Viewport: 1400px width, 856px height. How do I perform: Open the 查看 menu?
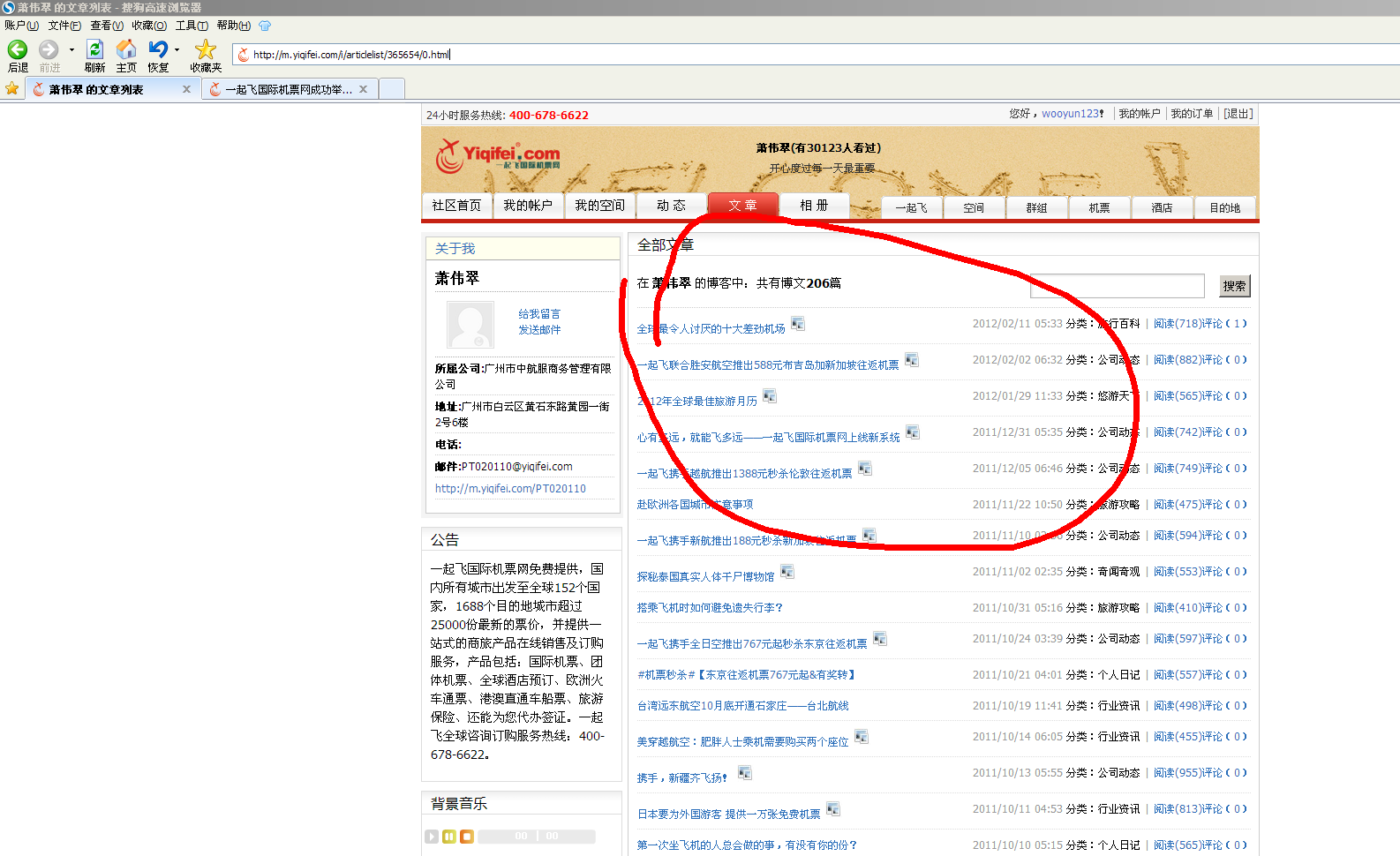click(107, 26)
